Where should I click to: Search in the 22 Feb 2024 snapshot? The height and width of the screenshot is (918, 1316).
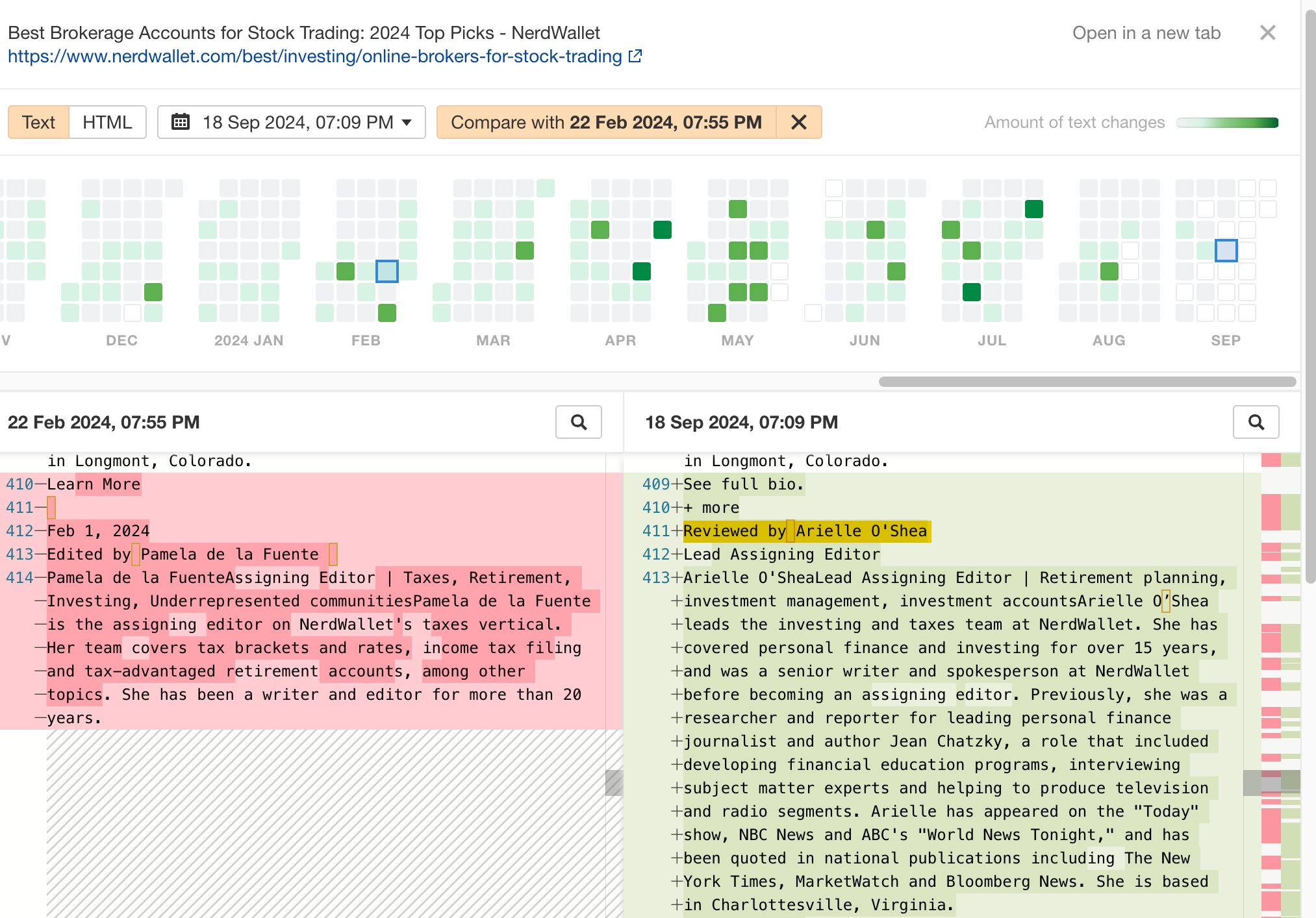coord(578,423)
